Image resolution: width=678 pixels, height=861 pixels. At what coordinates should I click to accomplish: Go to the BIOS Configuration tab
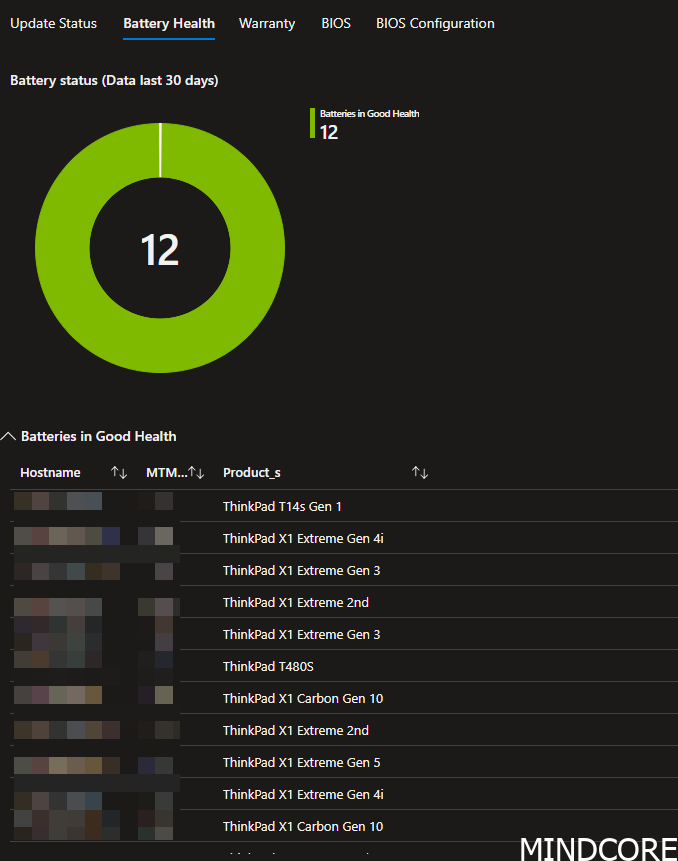click(435, 24)
